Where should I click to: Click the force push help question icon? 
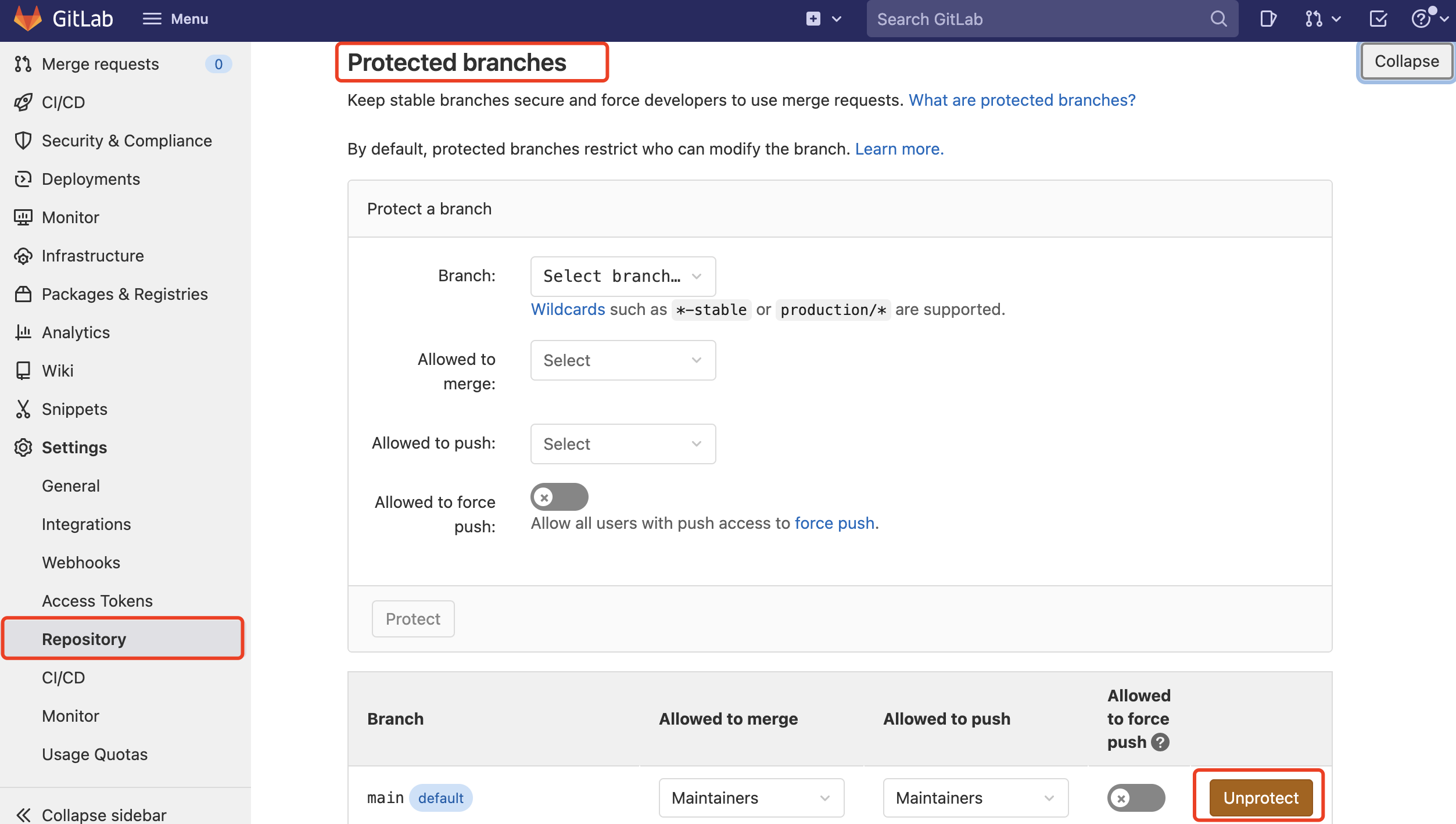[1160, 742]
